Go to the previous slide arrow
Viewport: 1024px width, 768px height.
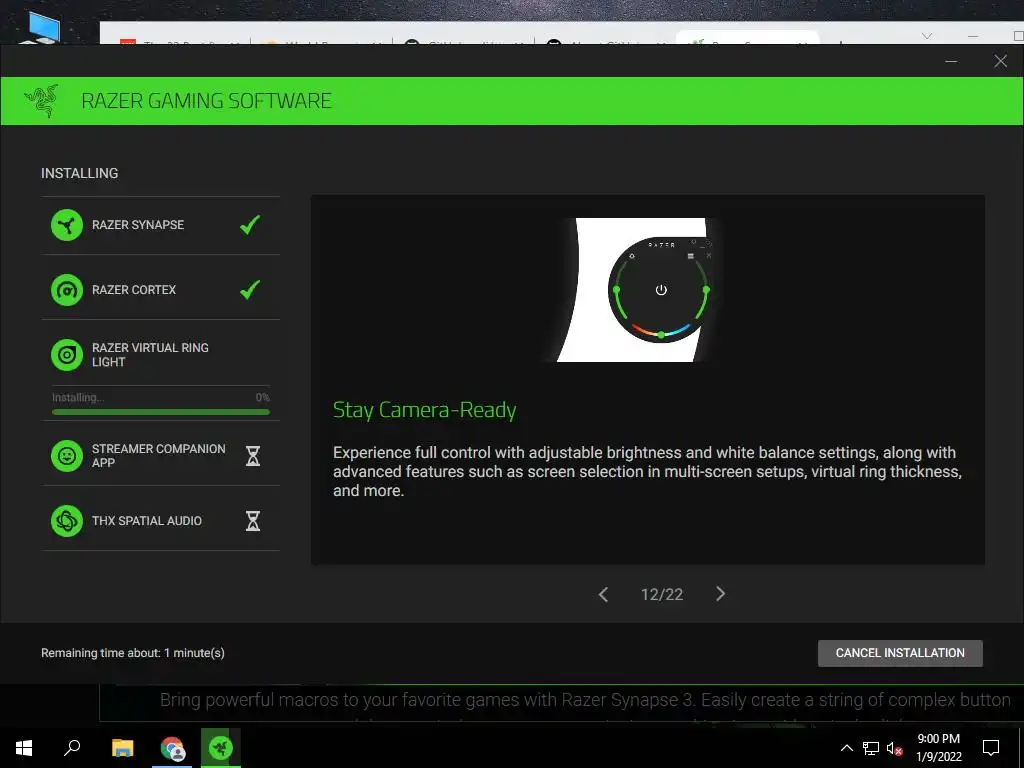(x=603, y=594)
